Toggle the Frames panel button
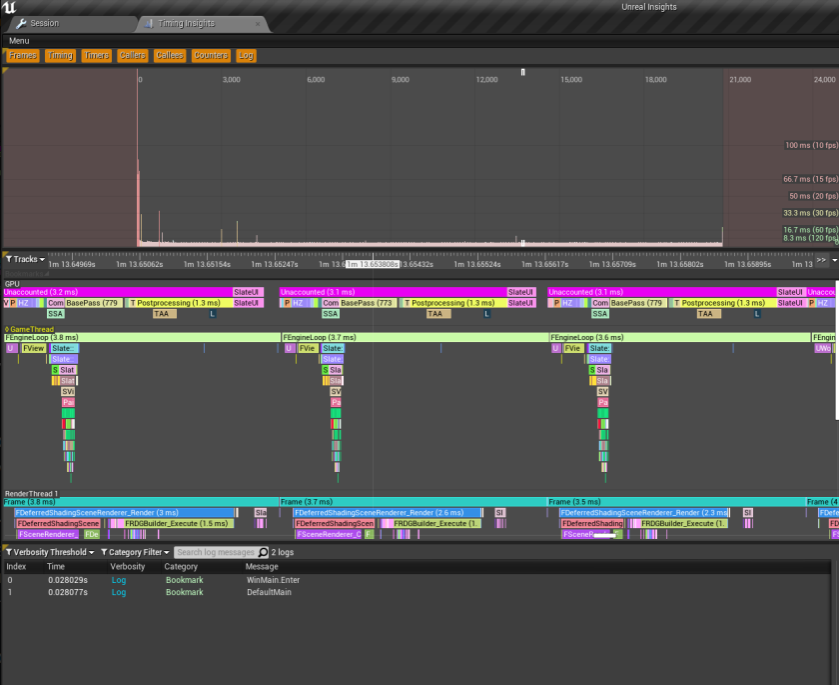 tap(22, 55)
